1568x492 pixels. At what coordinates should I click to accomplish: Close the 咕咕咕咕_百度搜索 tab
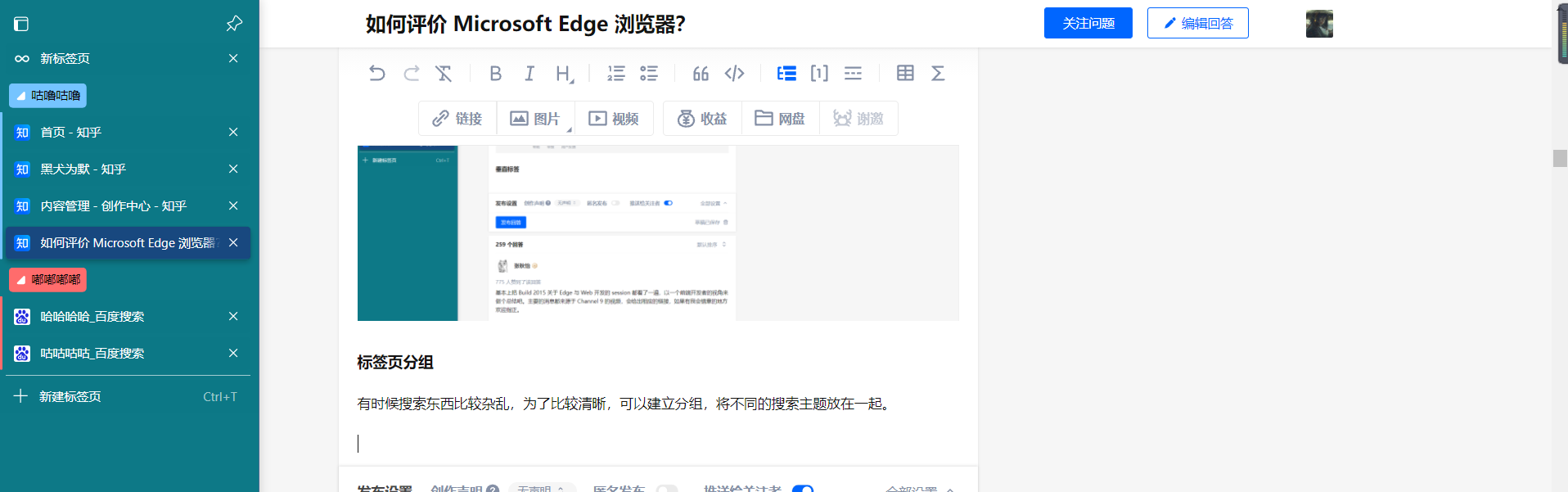(233, 353)
